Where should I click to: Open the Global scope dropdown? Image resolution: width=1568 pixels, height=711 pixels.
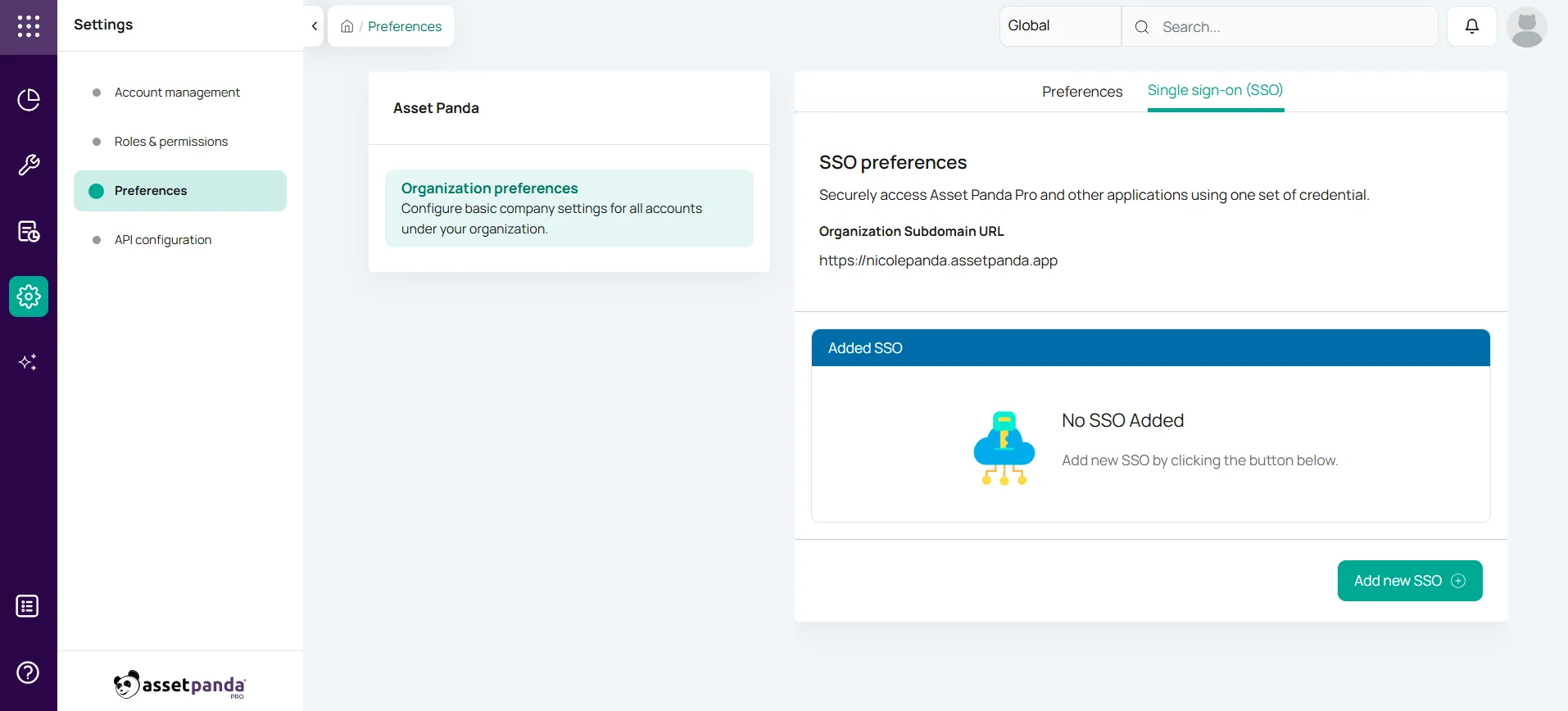click(x=1060, y=26)
